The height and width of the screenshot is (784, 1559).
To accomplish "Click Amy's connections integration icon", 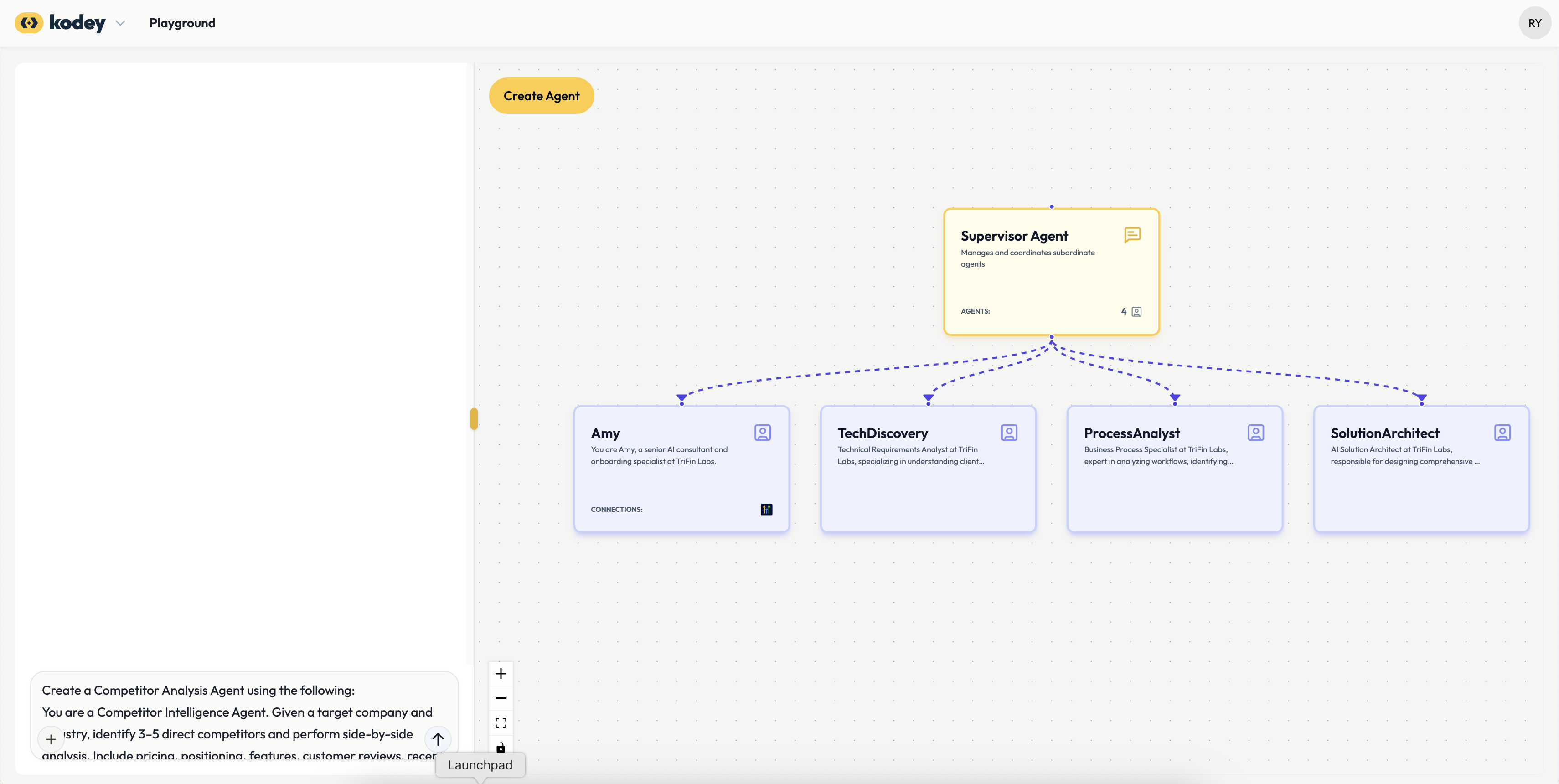I will point(766,509).
